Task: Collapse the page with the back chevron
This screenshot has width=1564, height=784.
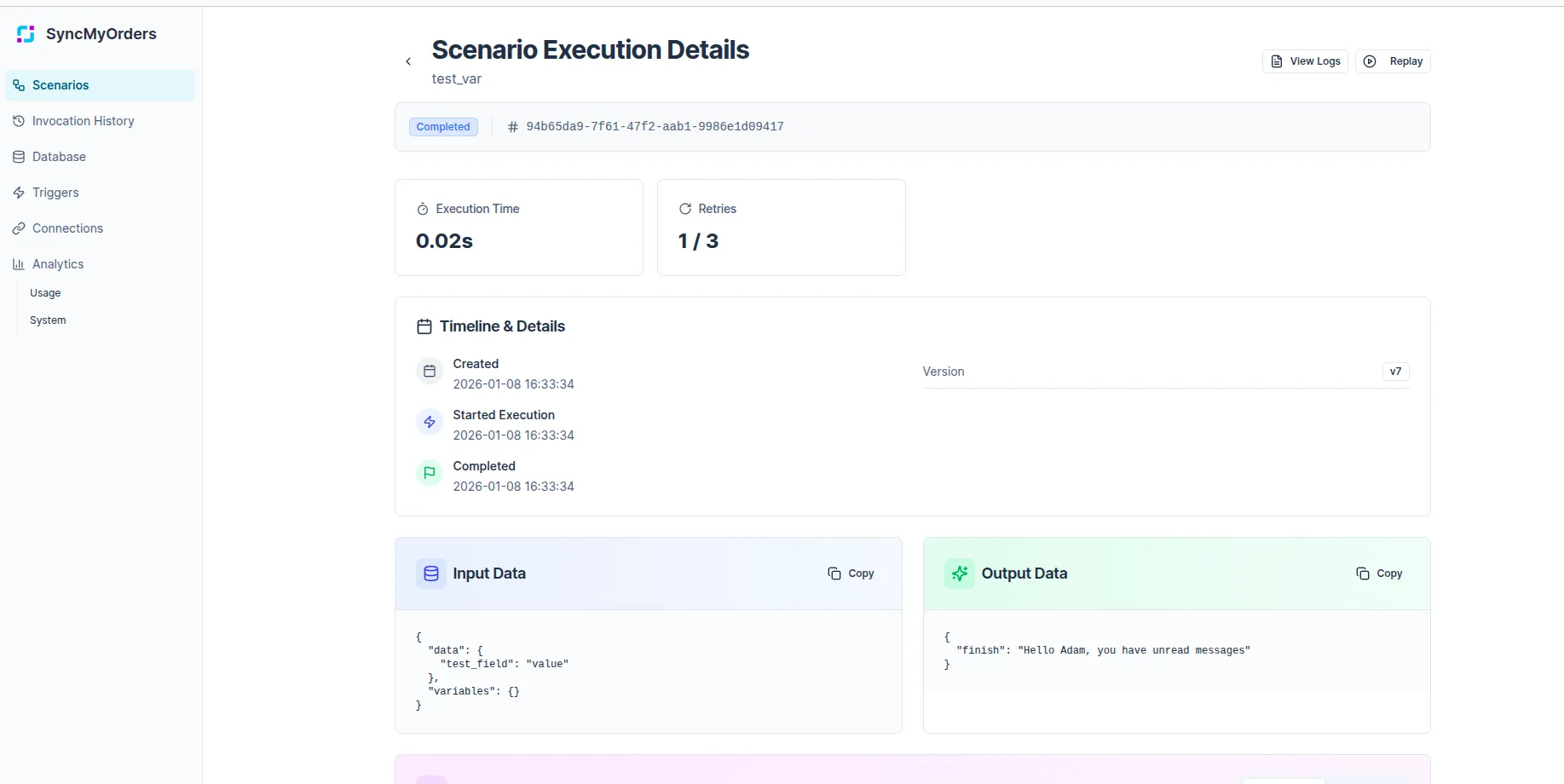Action: tap(408, 61)
